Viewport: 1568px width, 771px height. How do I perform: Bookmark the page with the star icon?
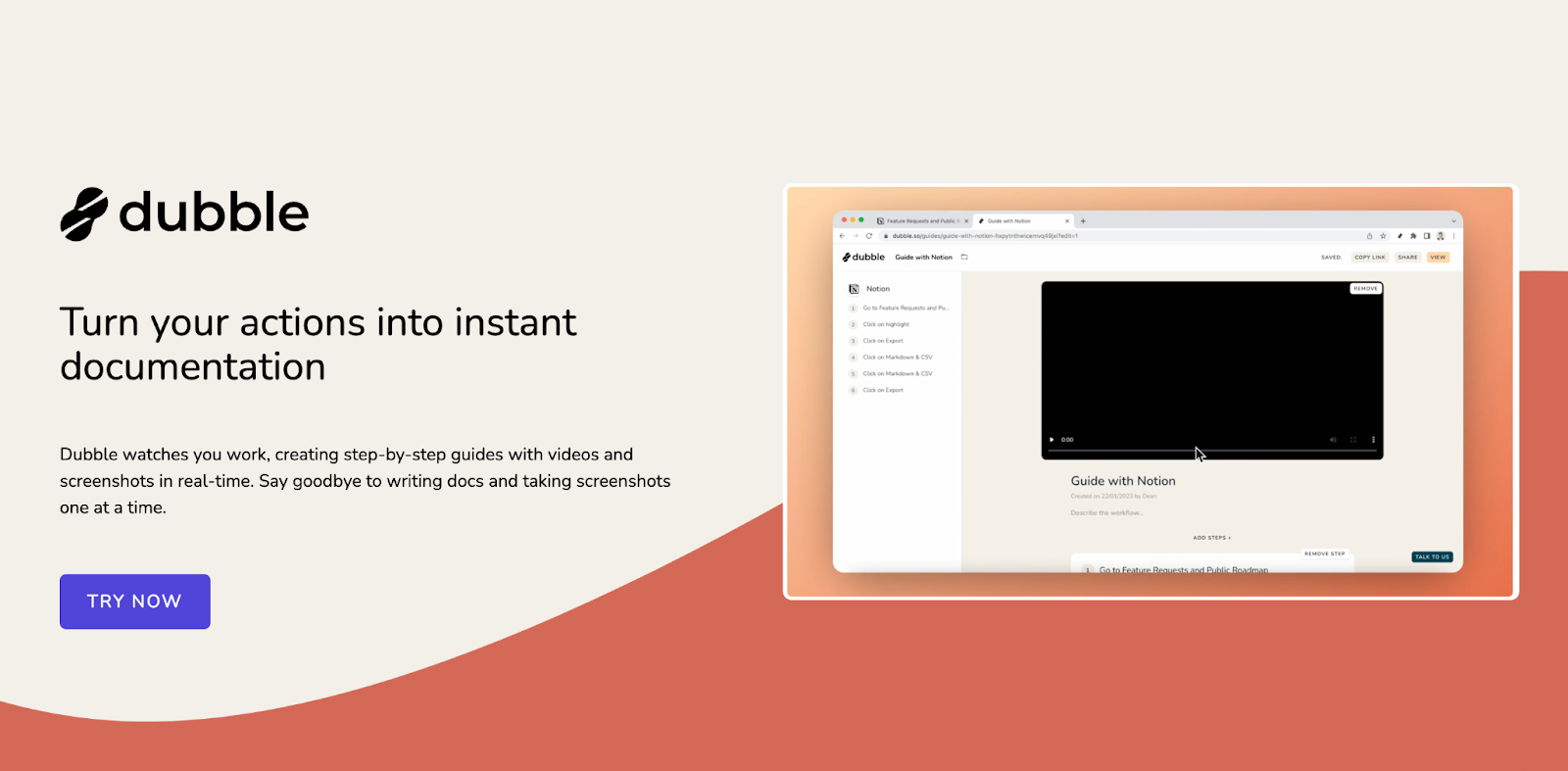(x=1383, y=236)
